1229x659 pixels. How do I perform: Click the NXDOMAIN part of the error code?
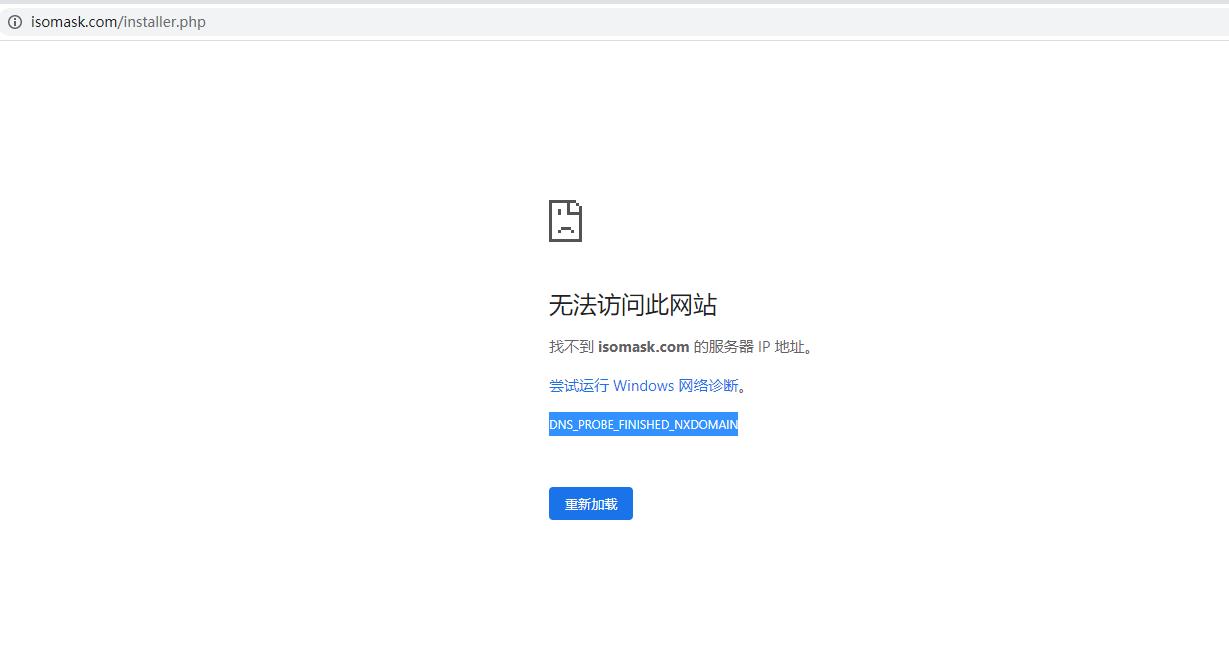[706, 425]
